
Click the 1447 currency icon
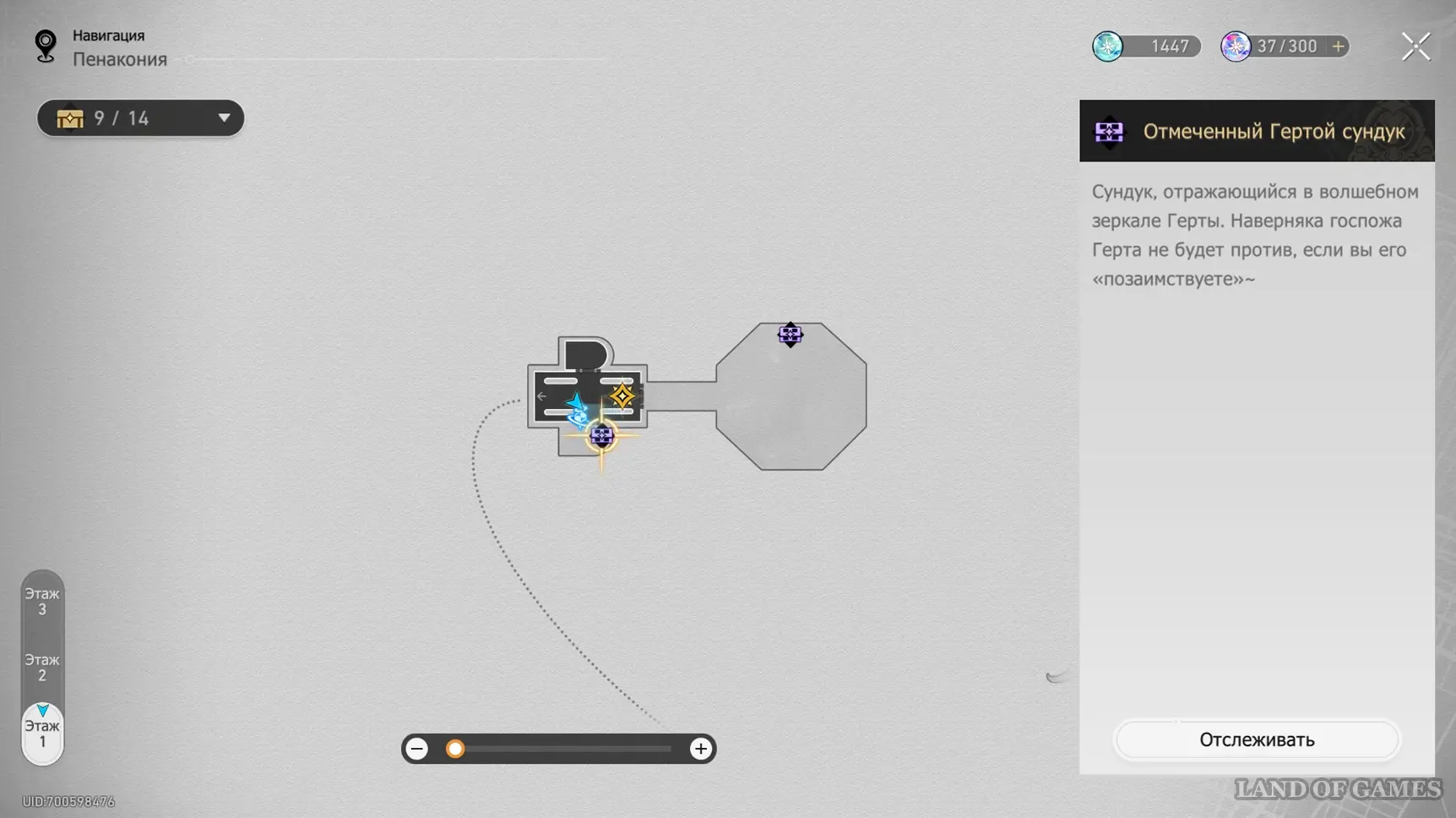[x=1108, y=46]
